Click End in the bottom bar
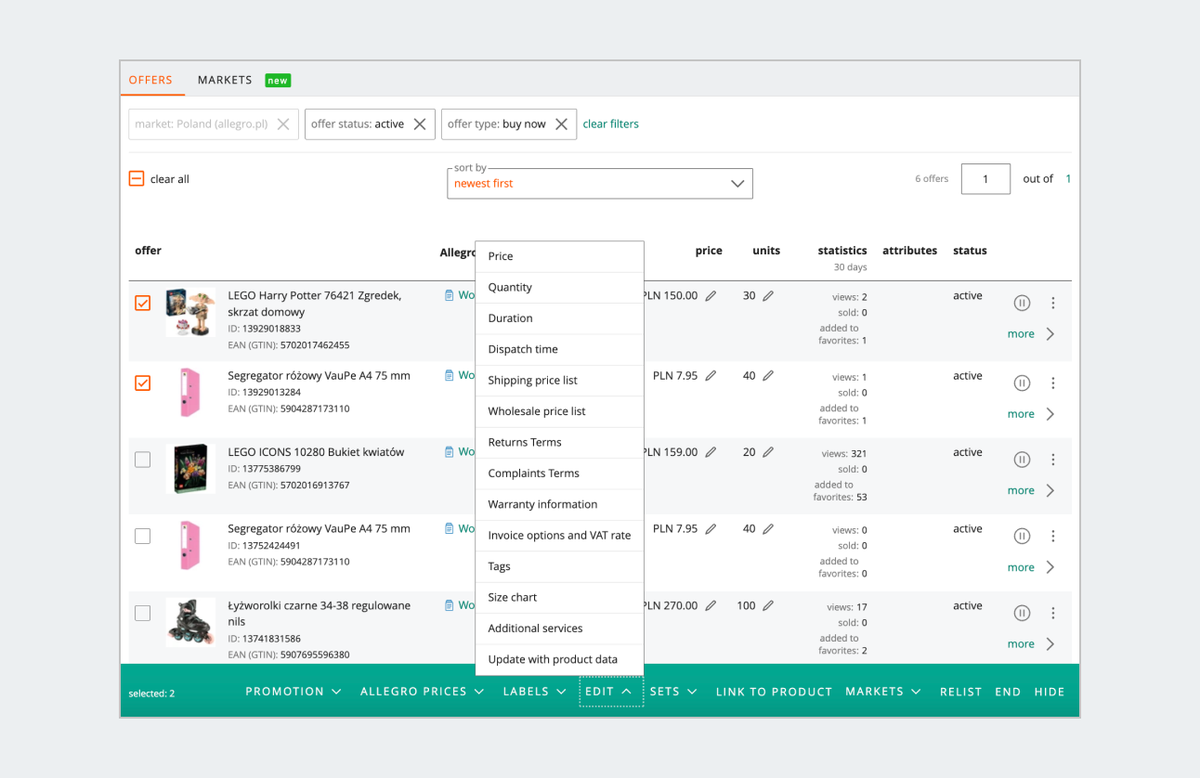 coord(1008,691)
